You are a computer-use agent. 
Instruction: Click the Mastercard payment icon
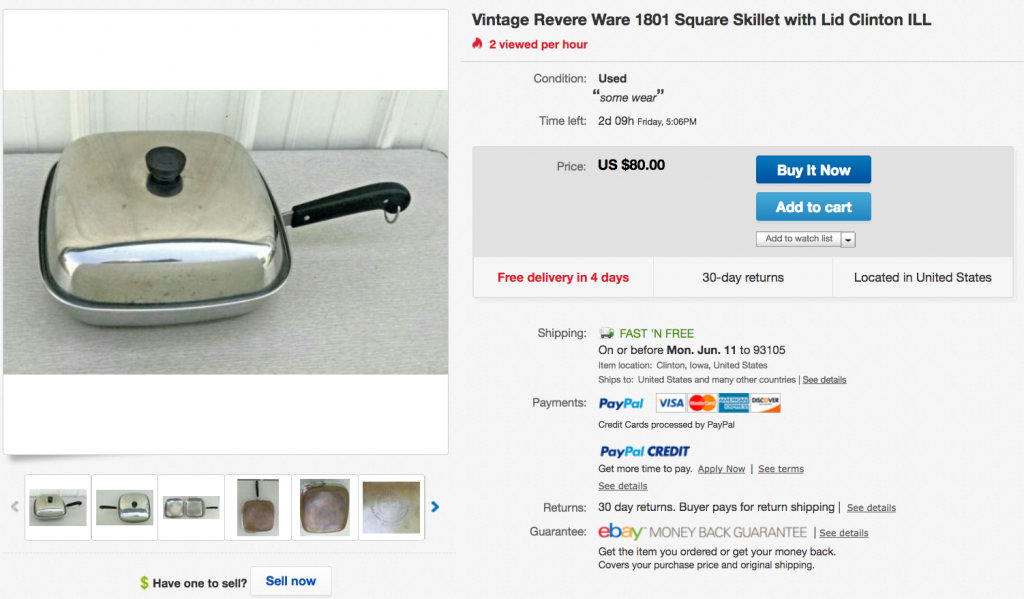(x=702, y=403)
